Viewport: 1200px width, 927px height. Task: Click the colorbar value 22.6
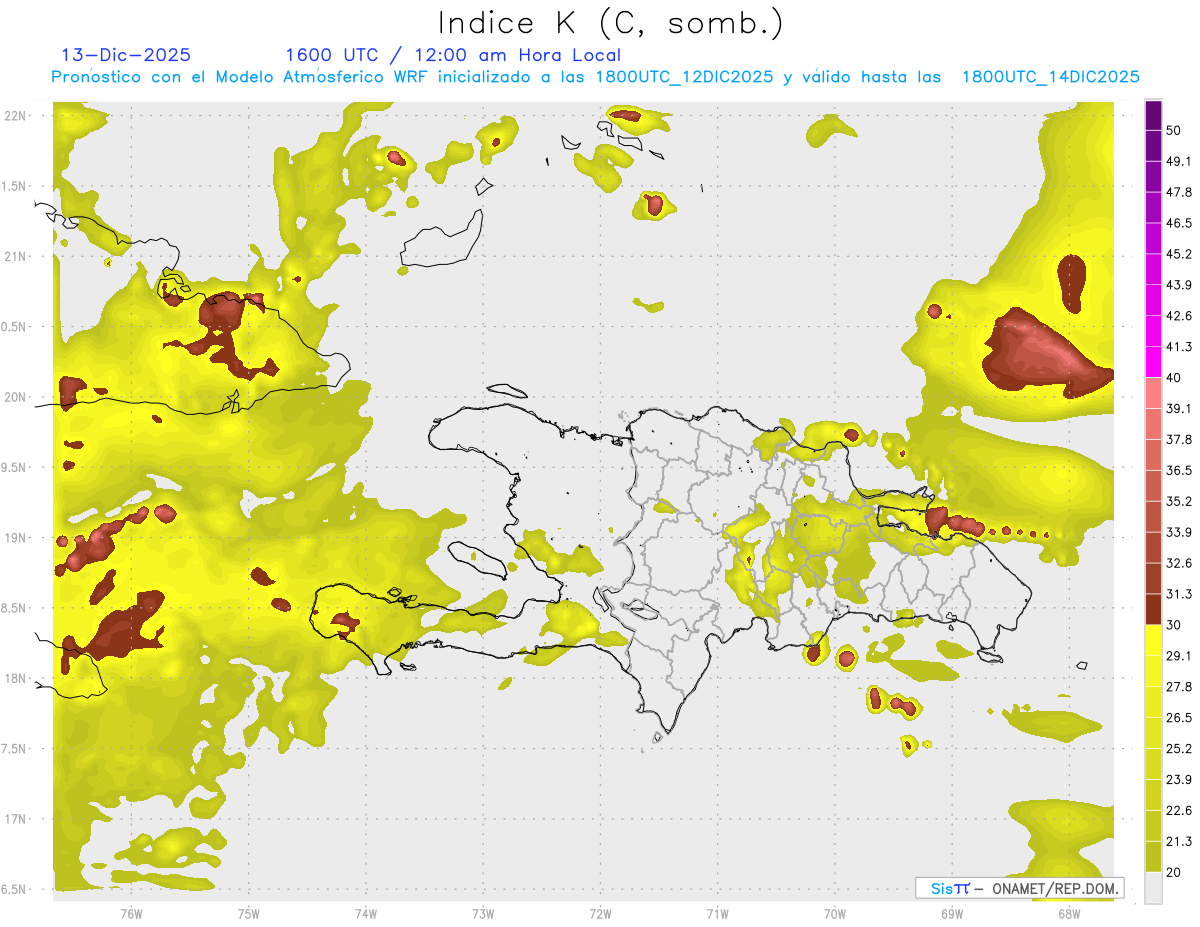click(x=1179, y=811)
